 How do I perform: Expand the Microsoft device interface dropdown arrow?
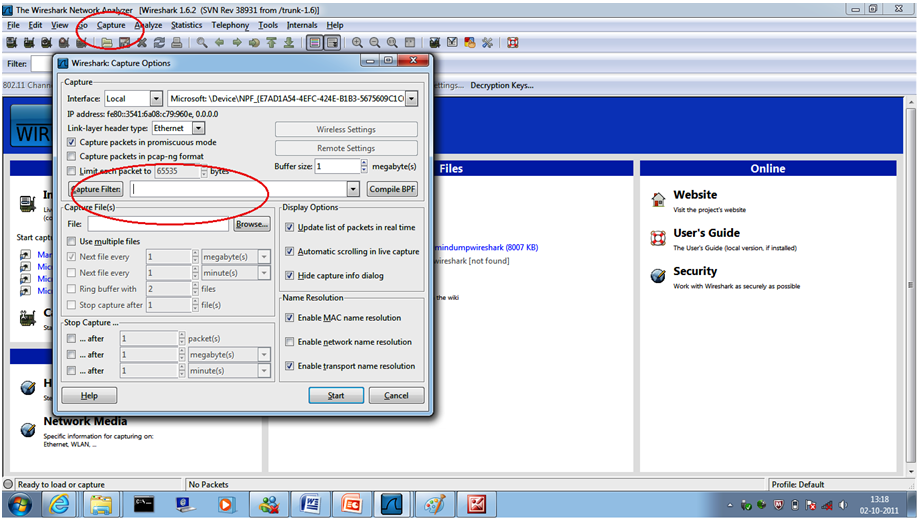411,99
